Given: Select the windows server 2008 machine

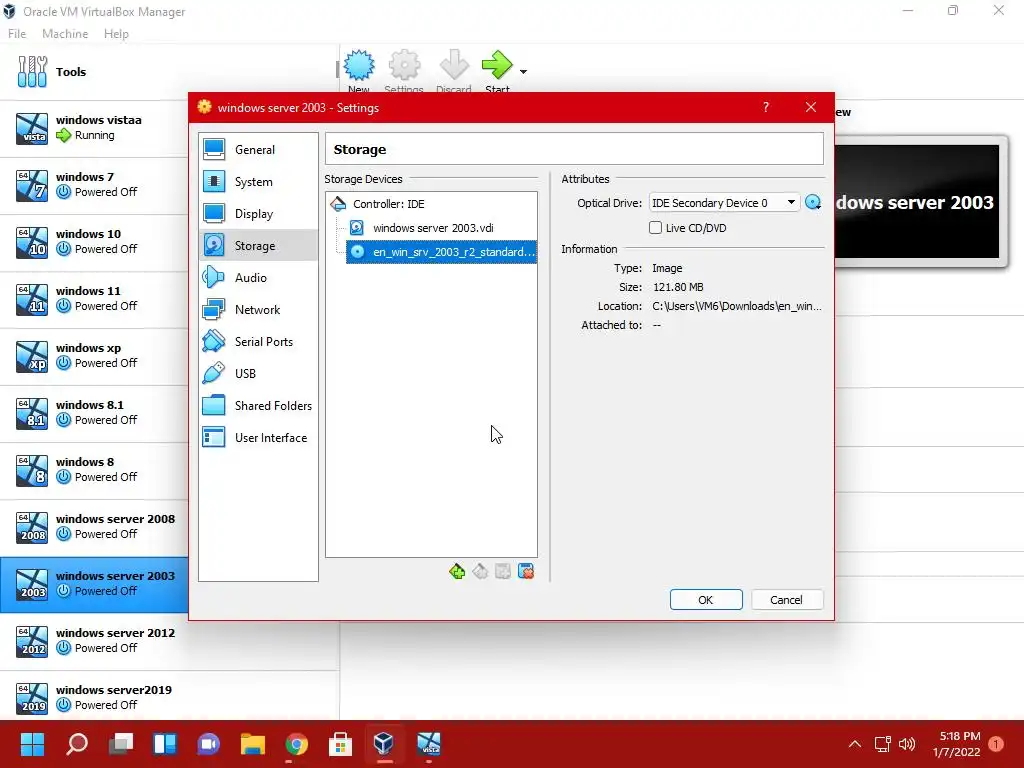Looking at the screenshot, I should tap(94, 526).
